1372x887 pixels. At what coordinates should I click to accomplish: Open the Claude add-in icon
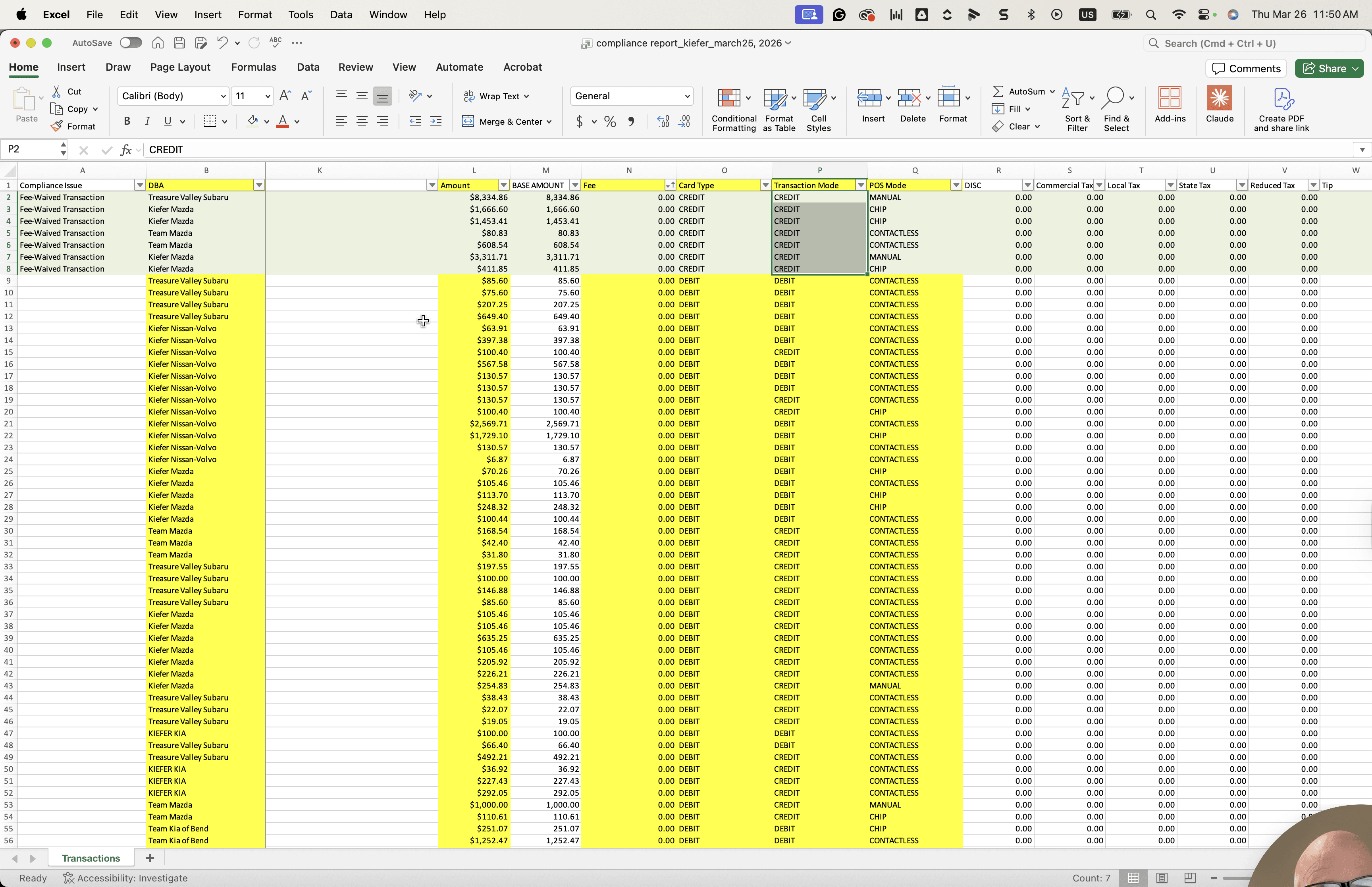tap(1220, 98)
